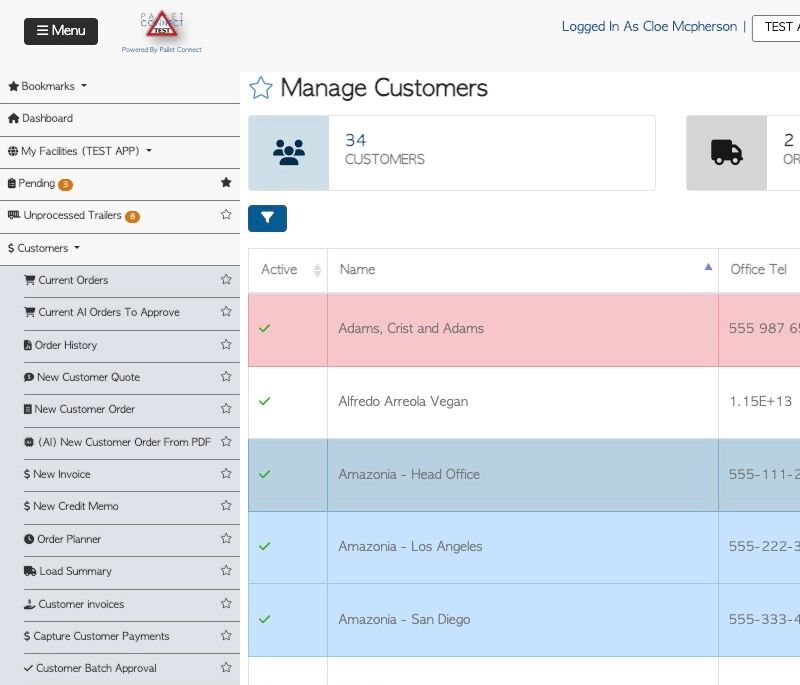Screen dimensions: 800x685
Task: Expand My Facilities (TEST APP) dropdown
Action: click(80, 151)
